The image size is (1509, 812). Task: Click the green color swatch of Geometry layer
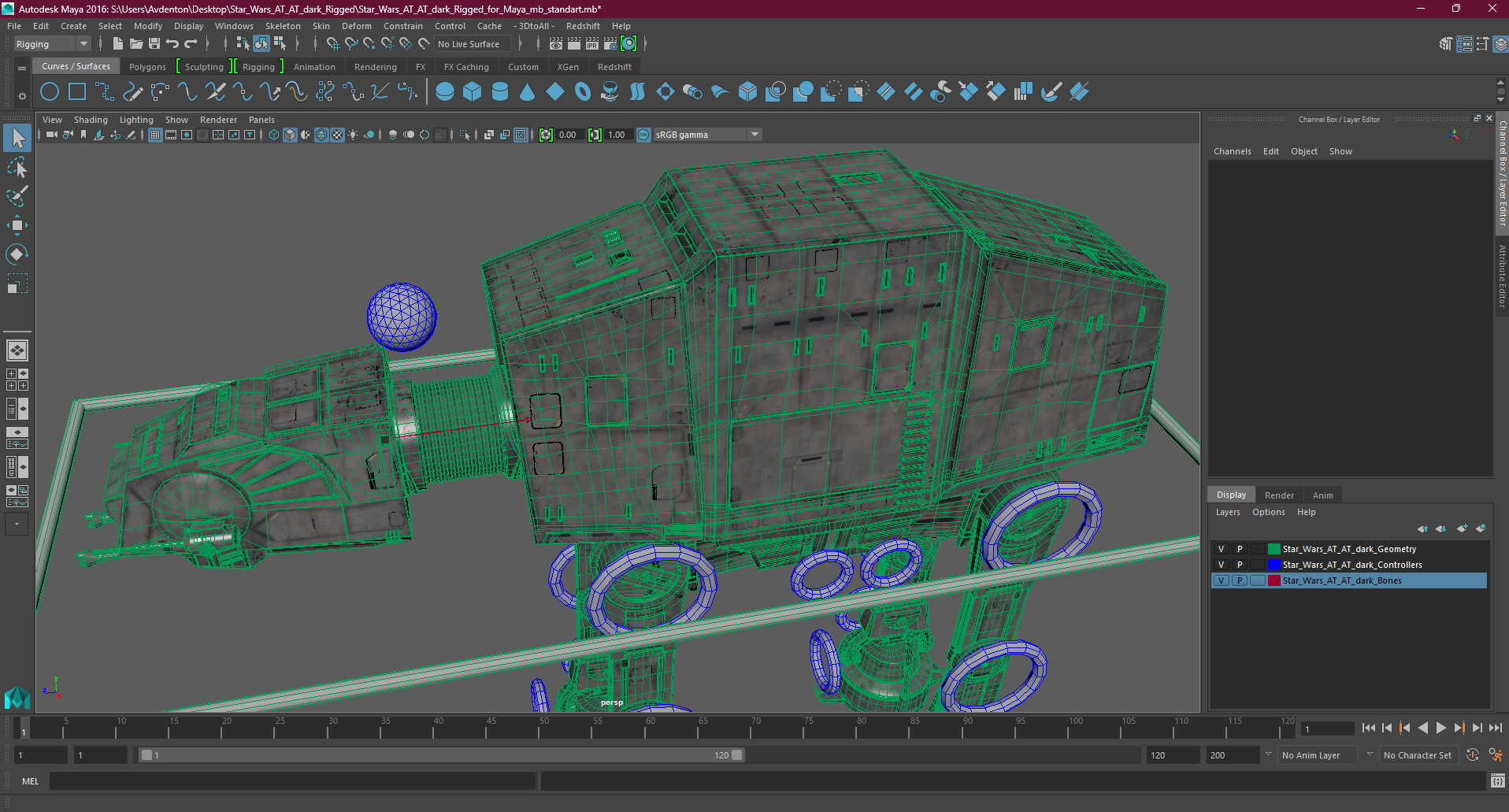(x=1274, y=549)
